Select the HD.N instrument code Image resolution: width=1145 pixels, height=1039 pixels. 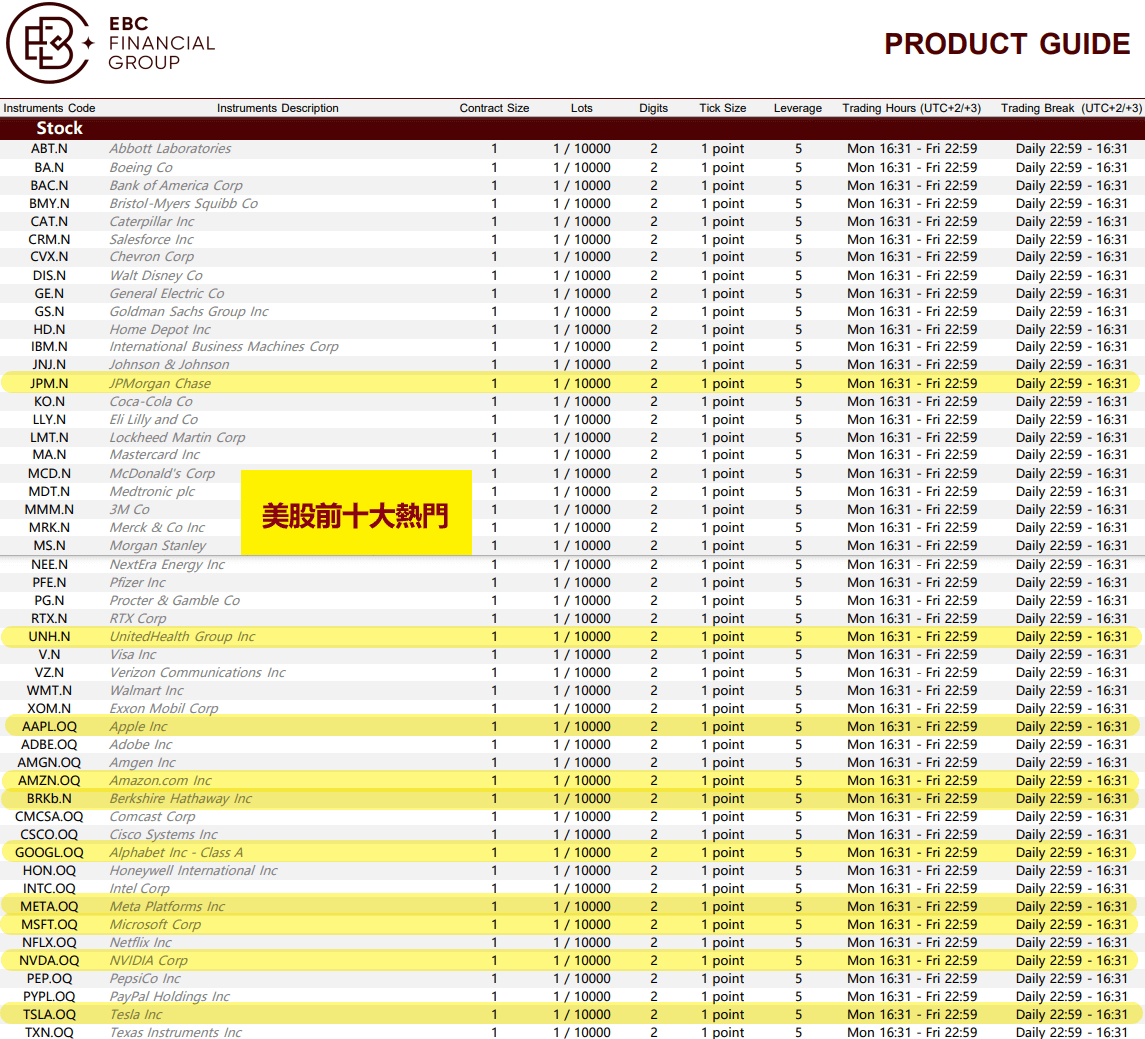(49, 329)
